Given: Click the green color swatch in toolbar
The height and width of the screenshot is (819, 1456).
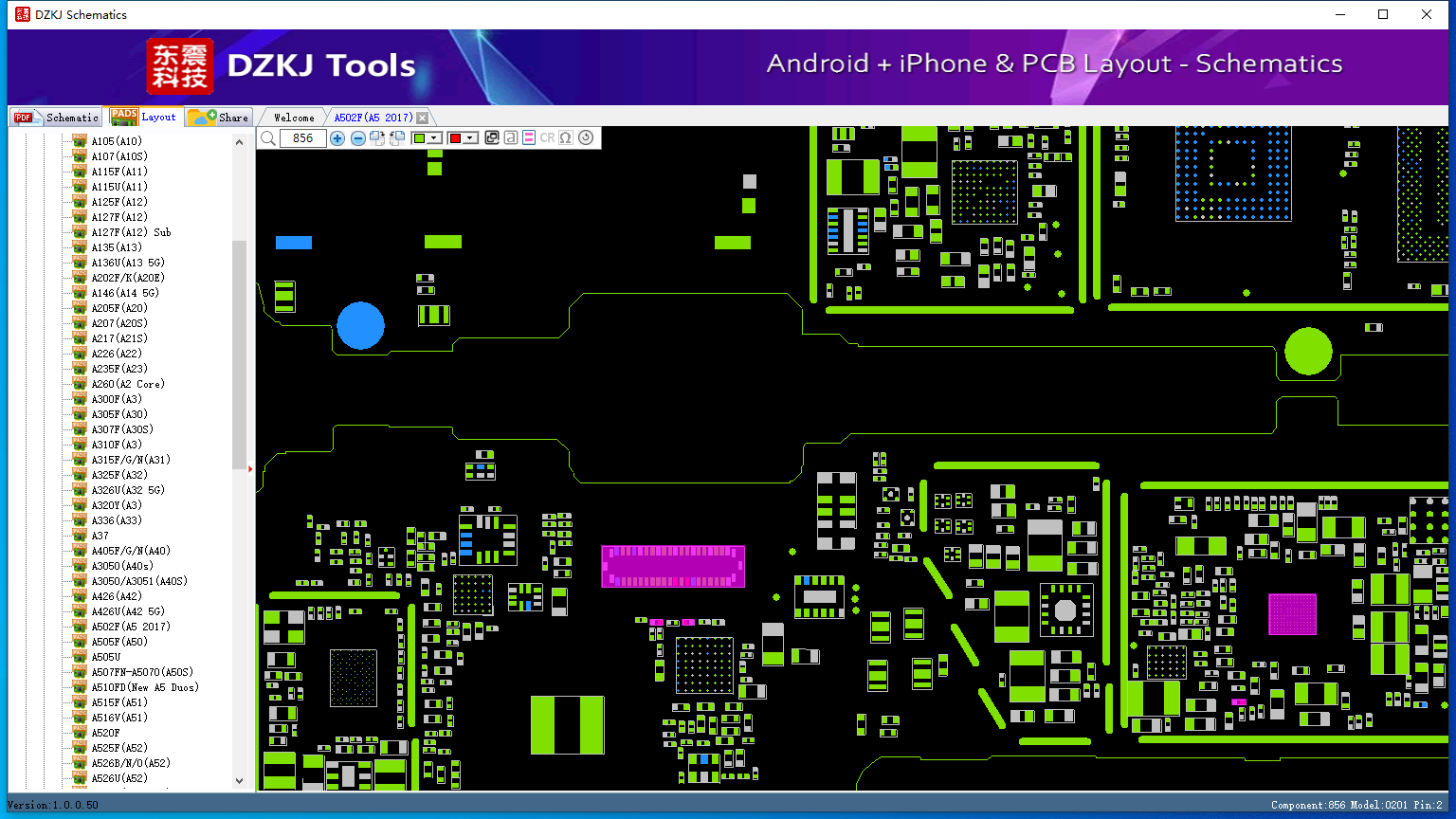Looking at the screenshot, I should (x=419, y=138).
